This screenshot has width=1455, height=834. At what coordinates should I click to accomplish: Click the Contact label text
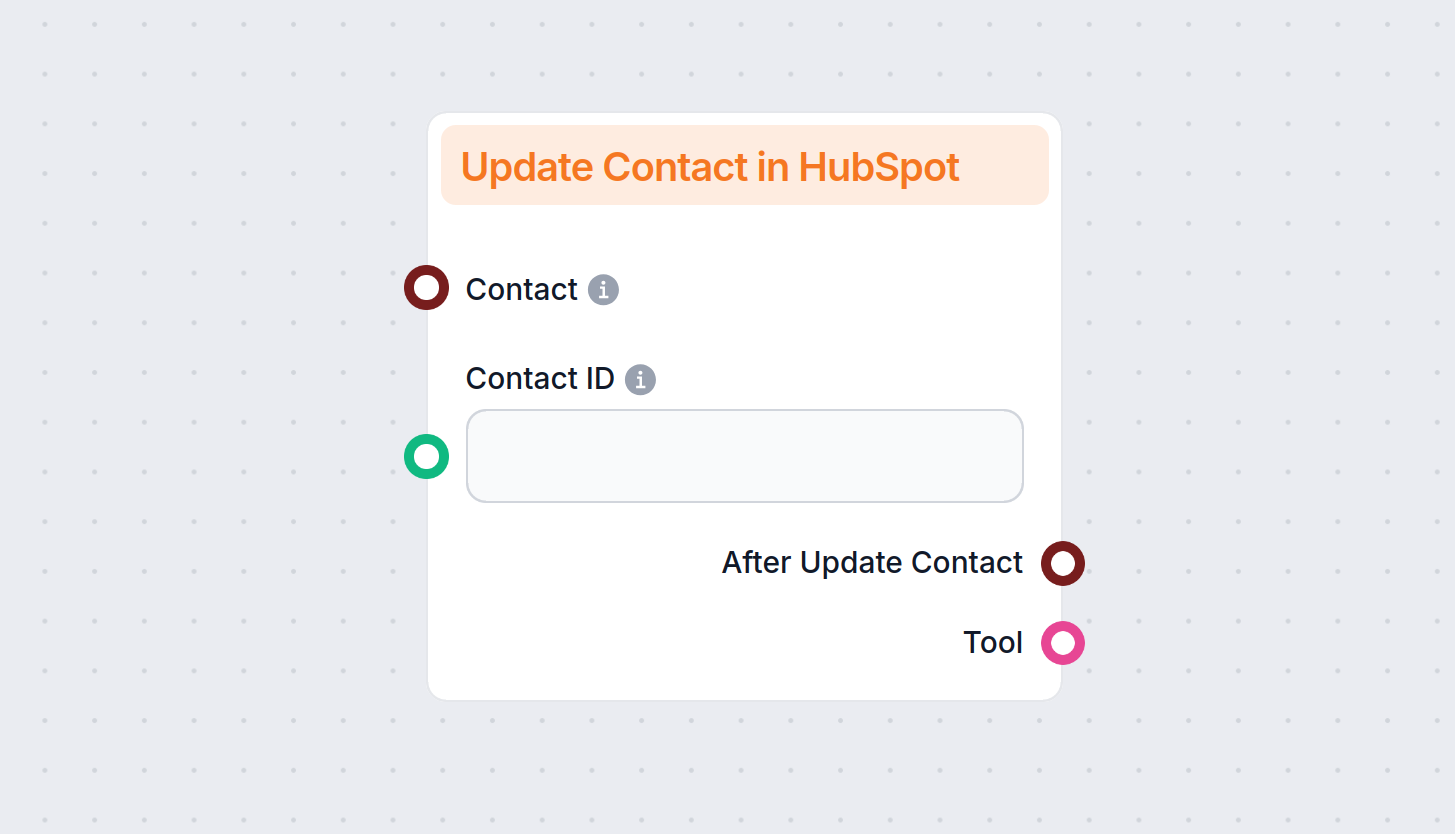tap(519, 289)
